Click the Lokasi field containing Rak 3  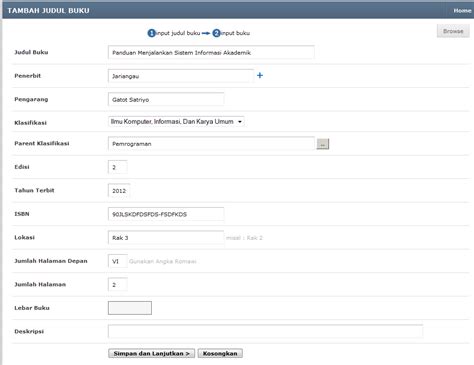click(166, 238)
